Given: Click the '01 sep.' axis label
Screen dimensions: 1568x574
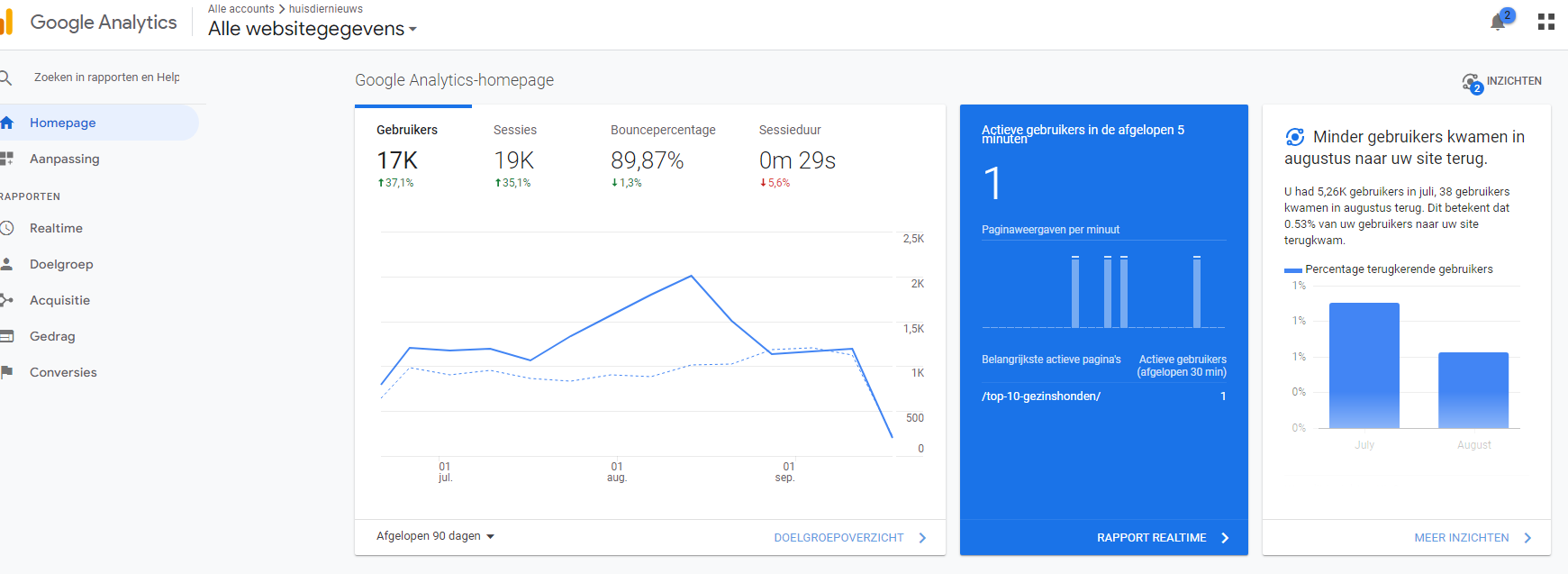Looking at the screenshot, I should click(785, 472).
